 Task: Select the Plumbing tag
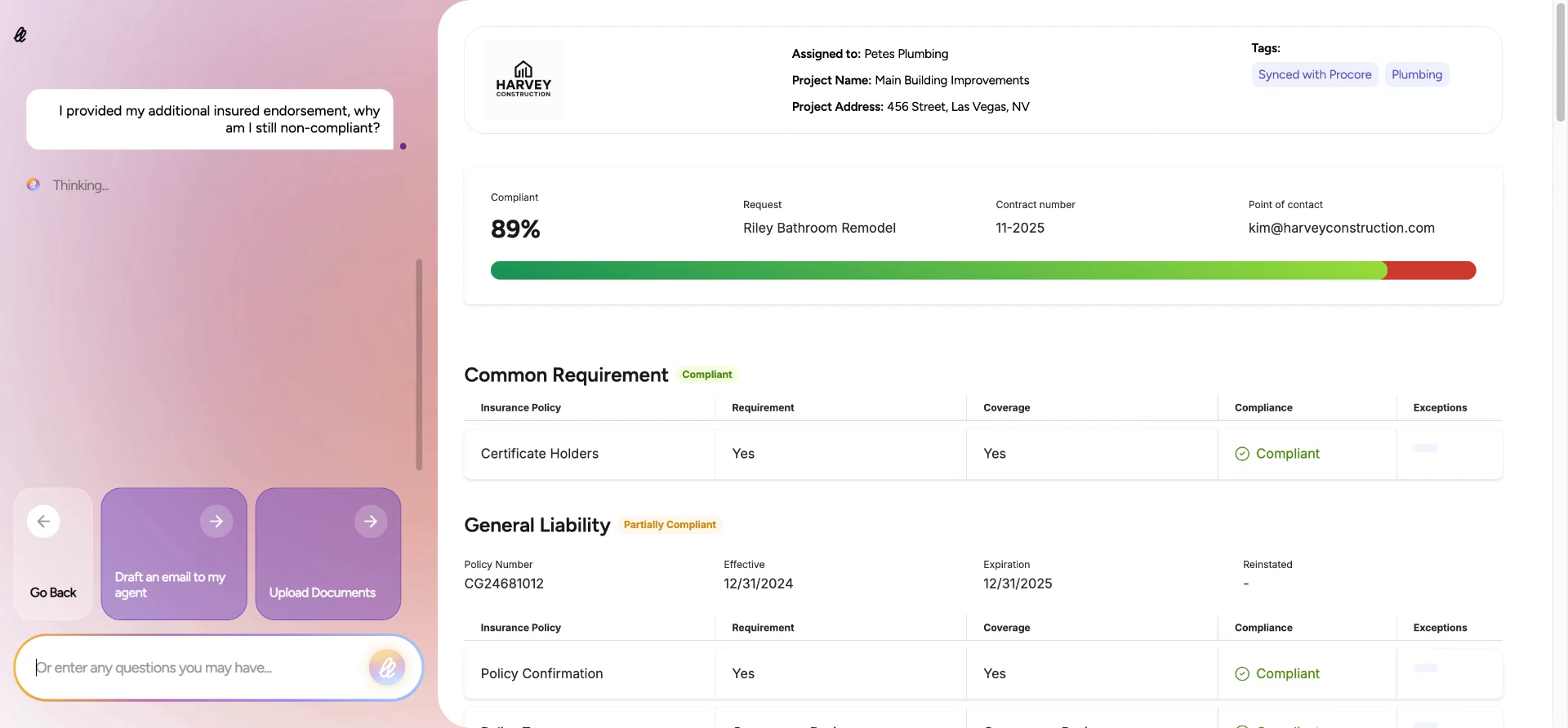(x=1416, y=75)
